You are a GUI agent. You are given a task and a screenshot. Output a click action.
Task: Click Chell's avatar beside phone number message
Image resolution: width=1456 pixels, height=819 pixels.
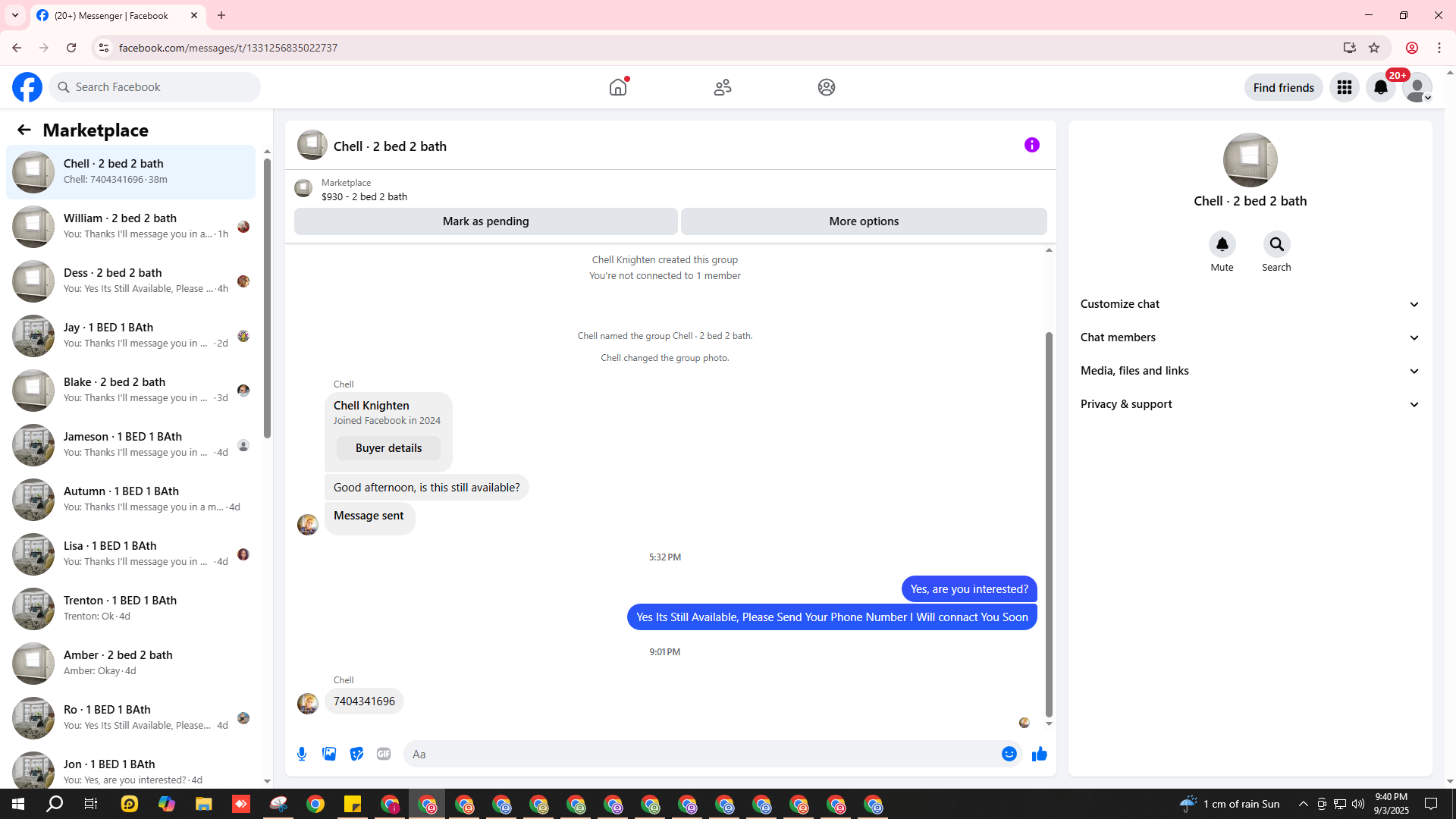(308, 704)
